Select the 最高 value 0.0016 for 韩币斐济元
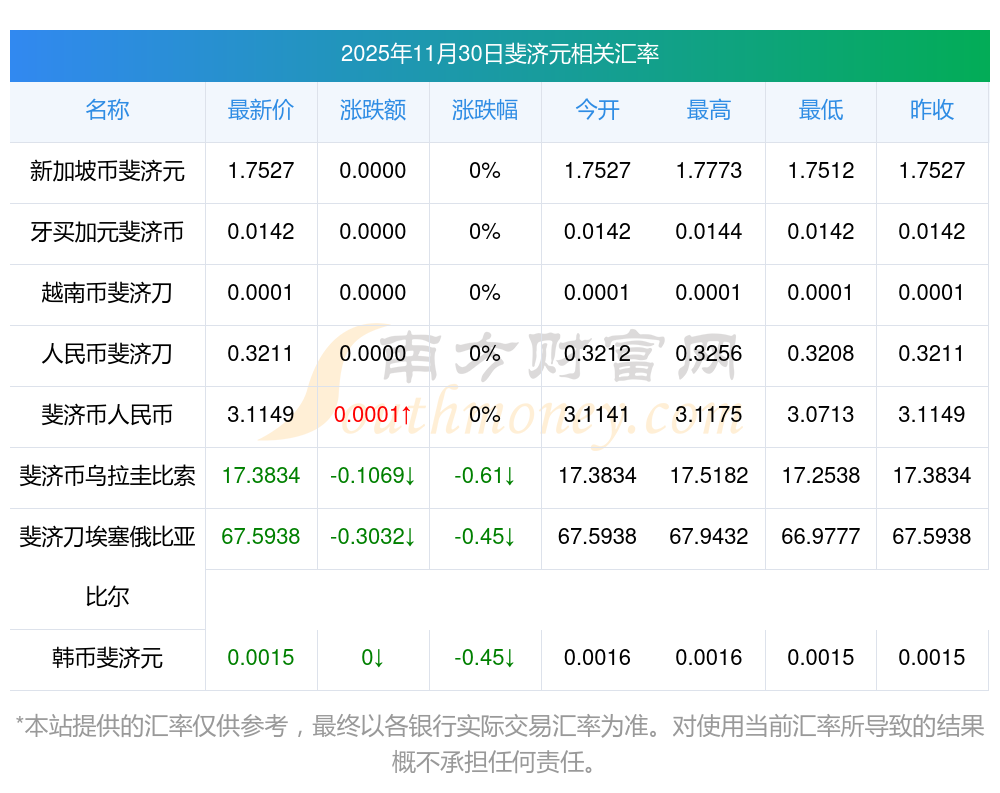This screenshot has height=793, width=1000. (x=709, y=657)
